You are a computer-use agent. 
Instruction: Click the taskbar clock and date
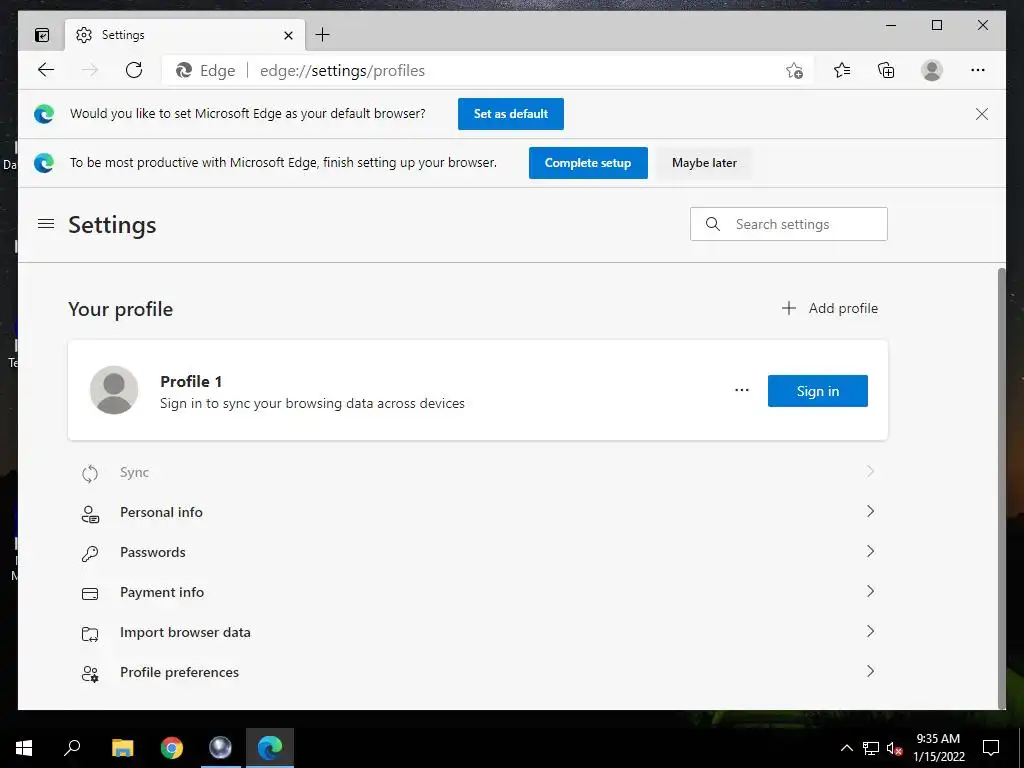pos(938,748)
